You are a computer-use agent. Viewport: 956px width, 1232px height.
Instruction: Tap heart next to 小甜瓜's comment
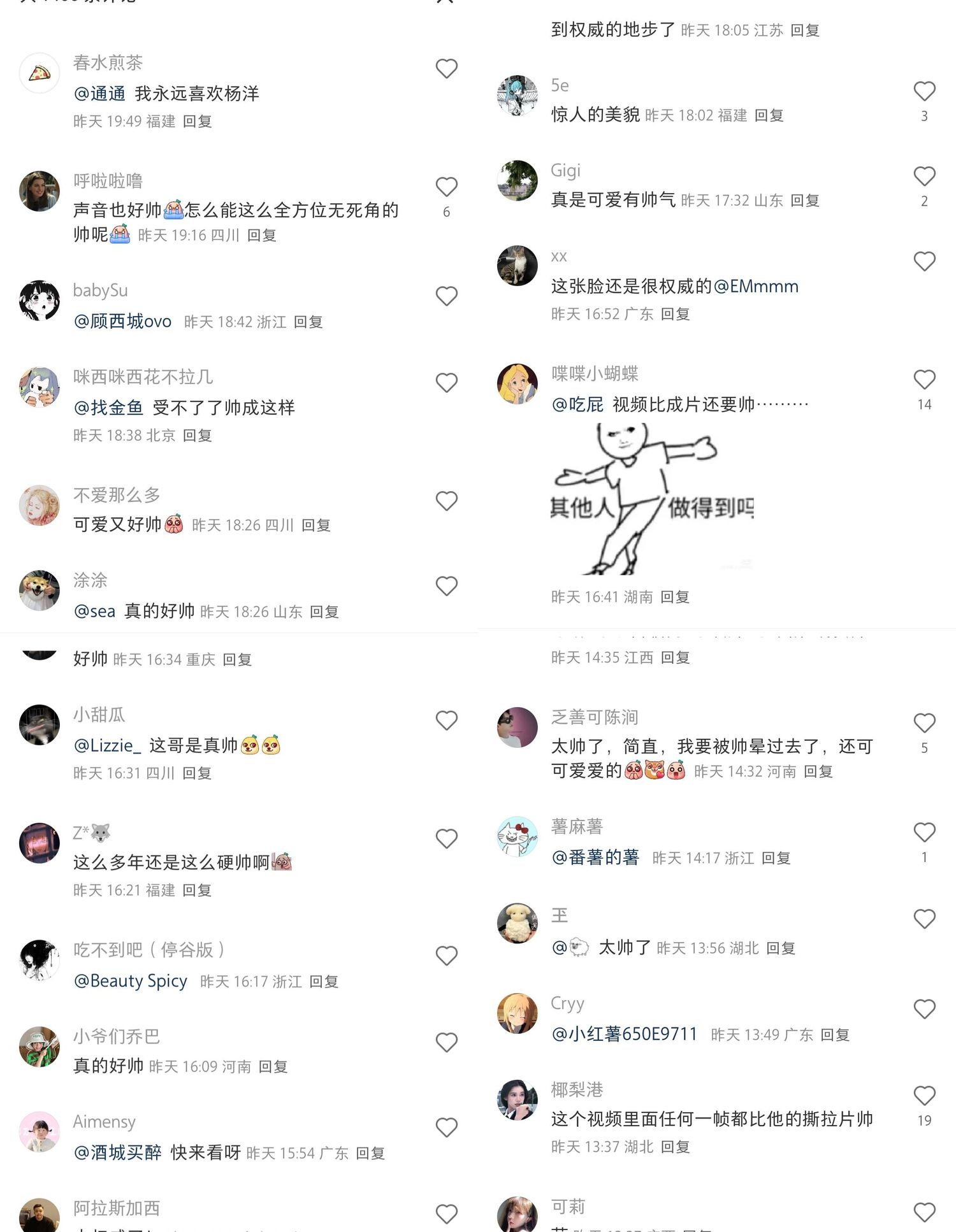click(x=446, y=720)
